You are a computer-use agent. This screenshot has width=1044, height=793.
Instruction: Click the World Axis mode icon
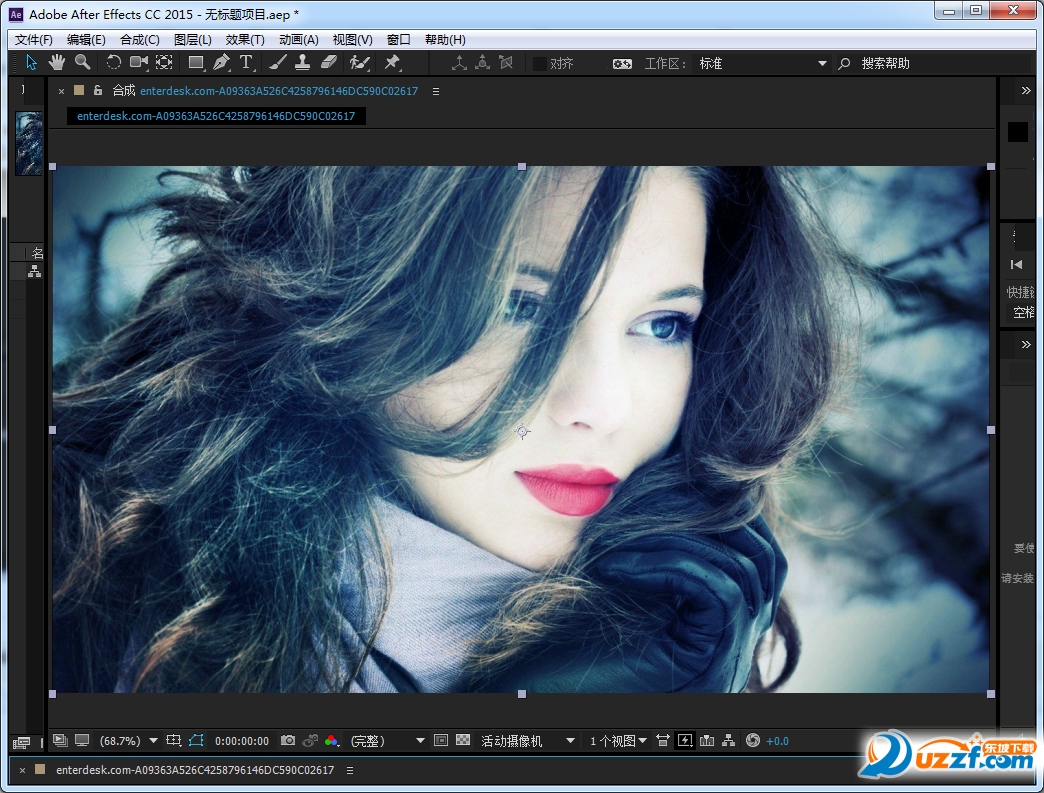tap(483, 63)
